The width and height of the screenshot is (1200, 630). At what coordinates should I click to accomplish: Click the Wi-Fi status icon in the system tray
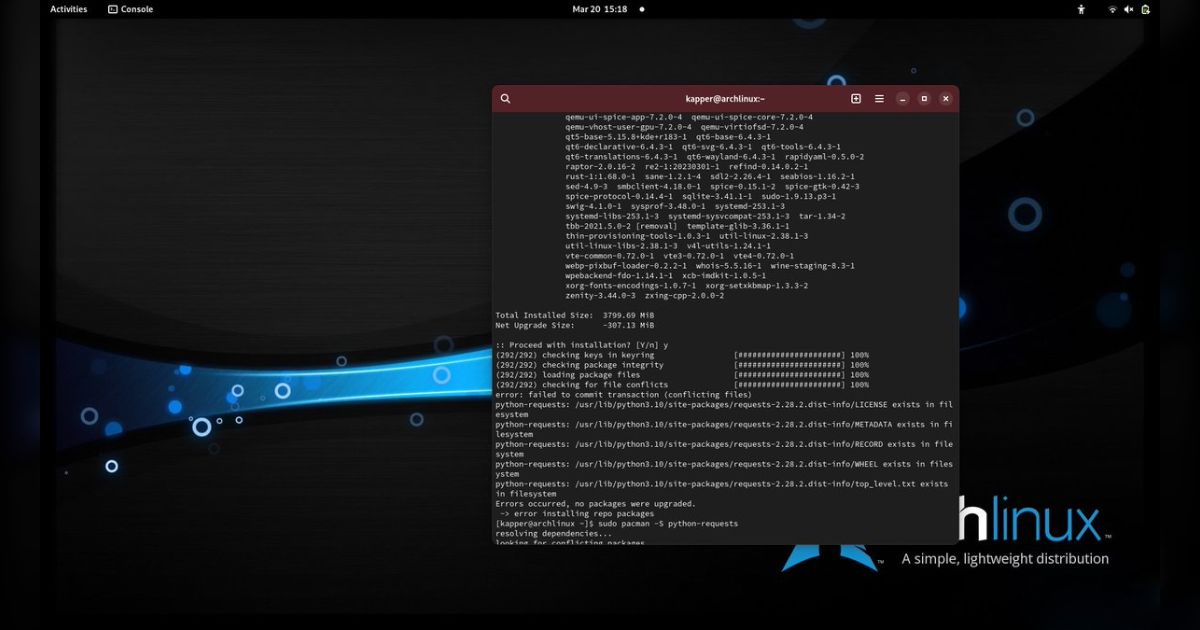click(1112, 9)
